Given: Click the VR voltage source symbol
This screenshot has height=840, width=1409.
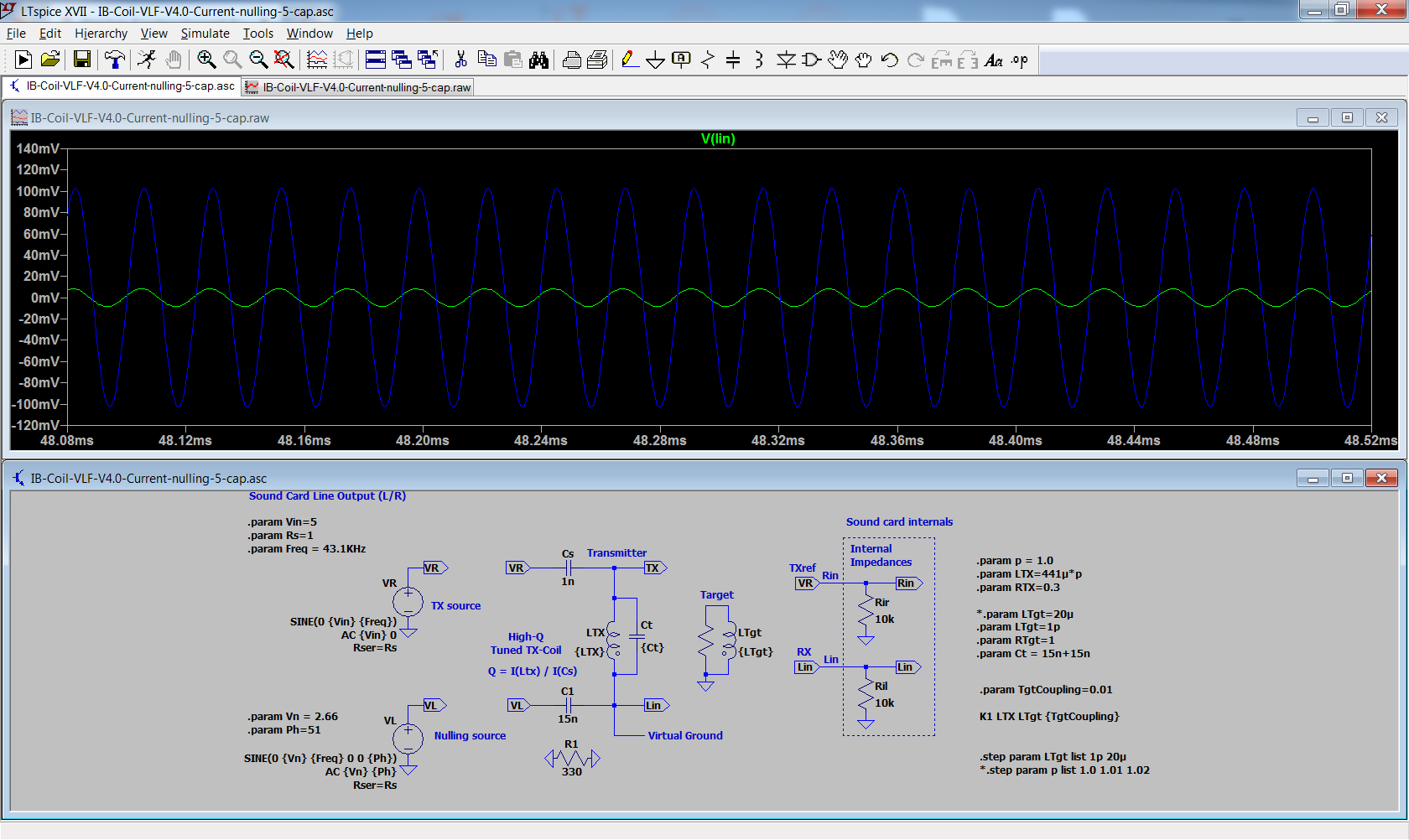Looking at the screenshot, I should point(408,602).
